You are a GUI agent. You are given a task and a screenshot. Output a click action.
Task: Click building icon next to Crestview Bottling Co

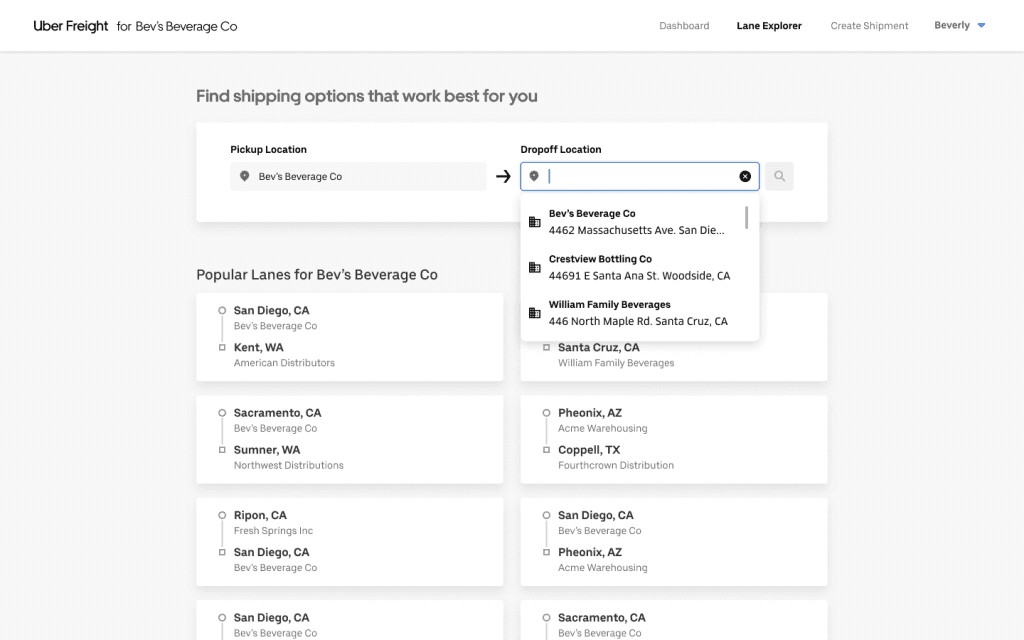tap(534, 267)
